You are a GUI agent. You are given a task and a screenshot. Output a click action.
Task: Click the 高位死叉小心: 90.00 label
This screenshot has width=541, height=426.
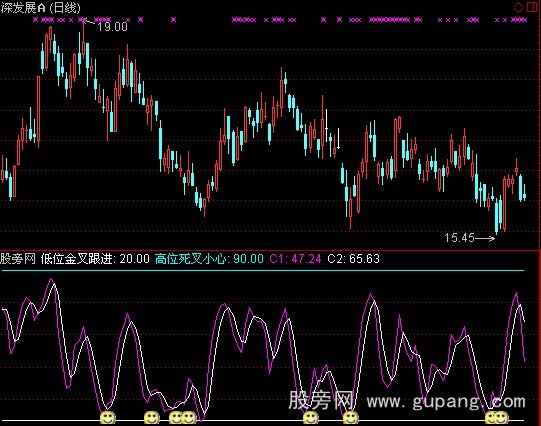point(209,258)
